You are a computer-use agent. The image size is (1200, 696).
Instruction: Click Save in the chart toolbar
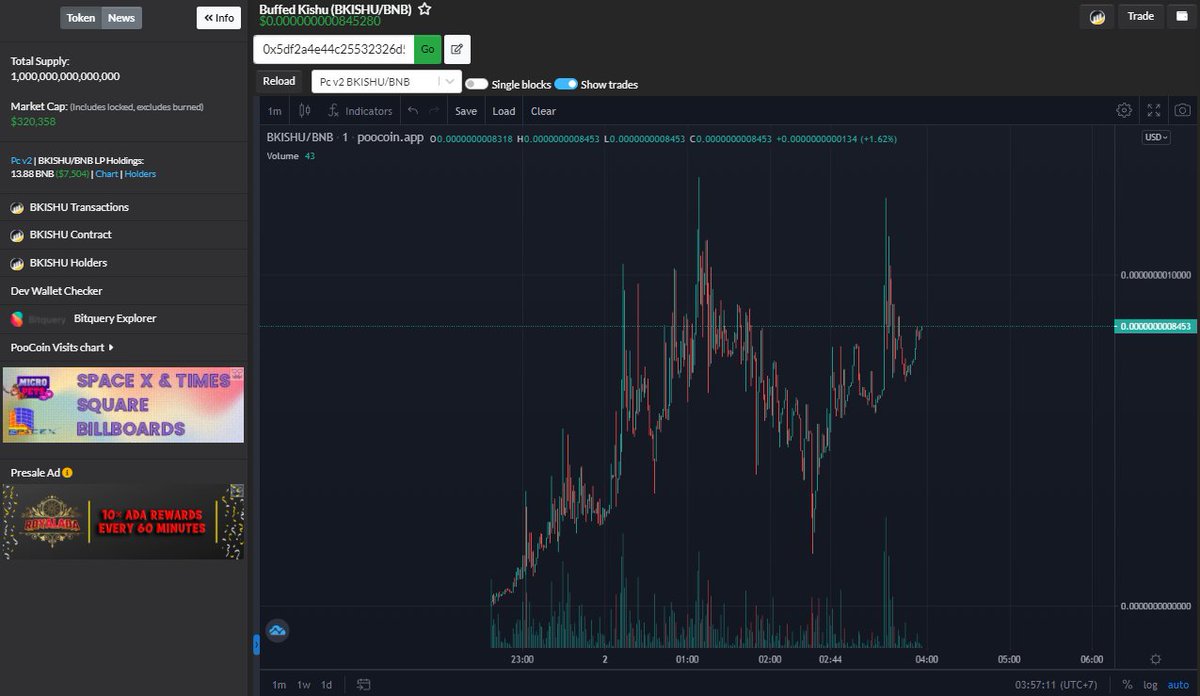pyautogui.click(x=466, y=111)
